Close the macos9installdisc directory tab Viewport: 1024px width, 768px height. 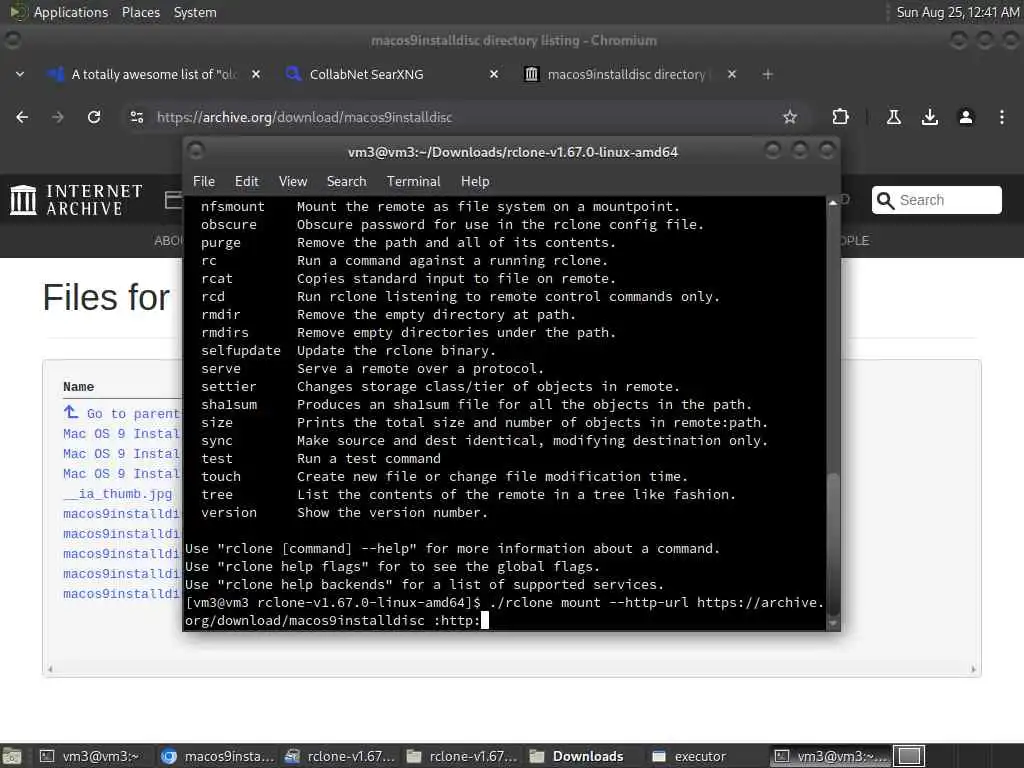point(731,74)
